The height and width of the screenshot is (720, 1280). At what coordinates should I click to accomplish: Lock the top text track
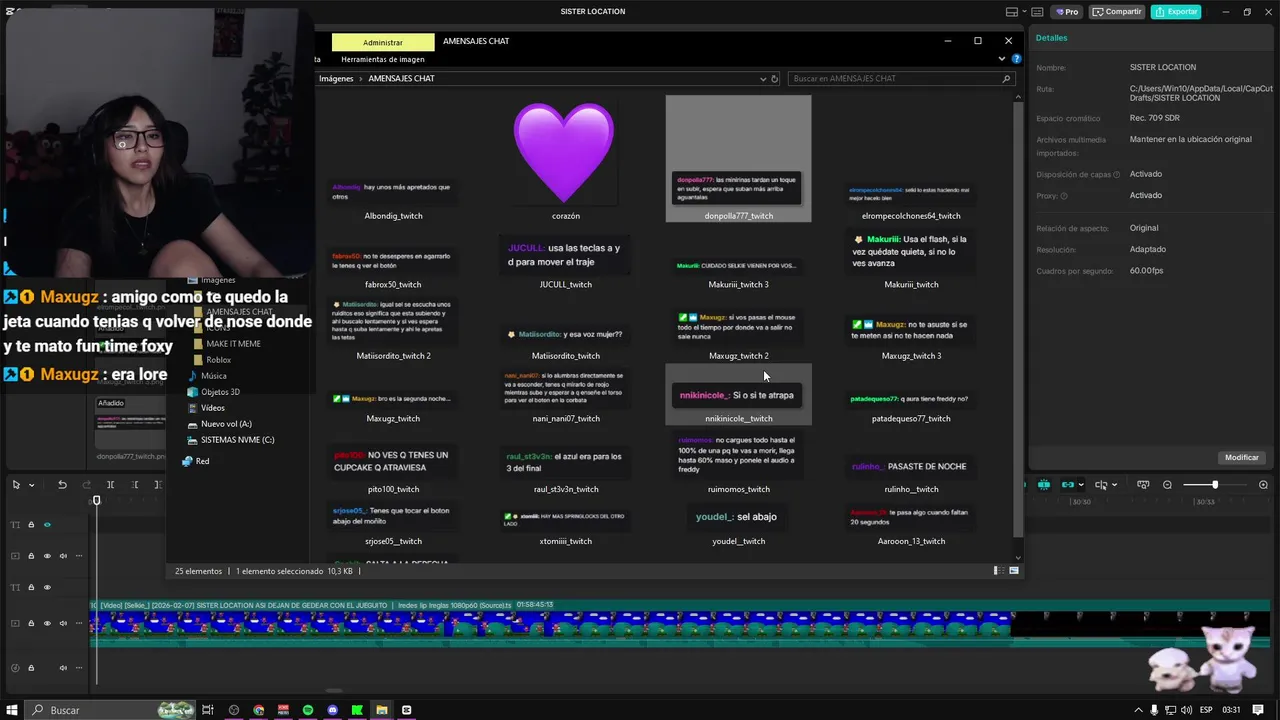tap(31, 525)
